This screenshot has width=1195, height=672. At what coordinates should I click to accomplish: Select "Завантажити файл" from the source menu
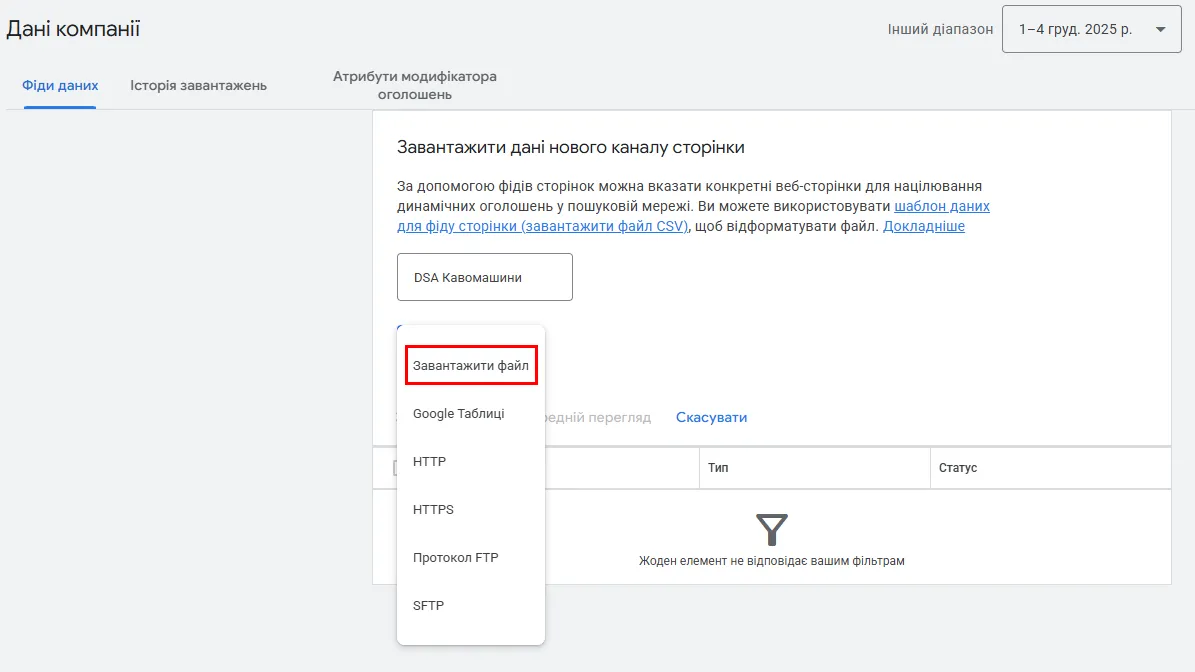pos(470,365)
